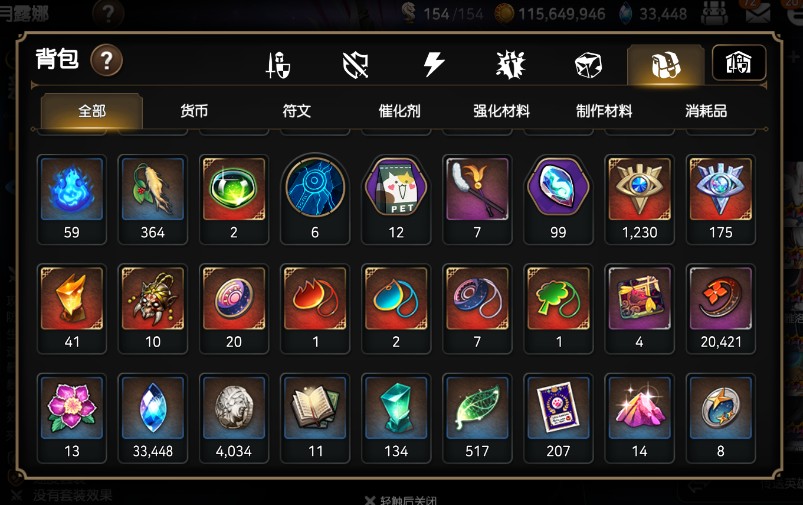The height and width of the screenshot is (505, 803).
Task: Select the crossed-out shield category icon
Action: [x=356, y=65]
